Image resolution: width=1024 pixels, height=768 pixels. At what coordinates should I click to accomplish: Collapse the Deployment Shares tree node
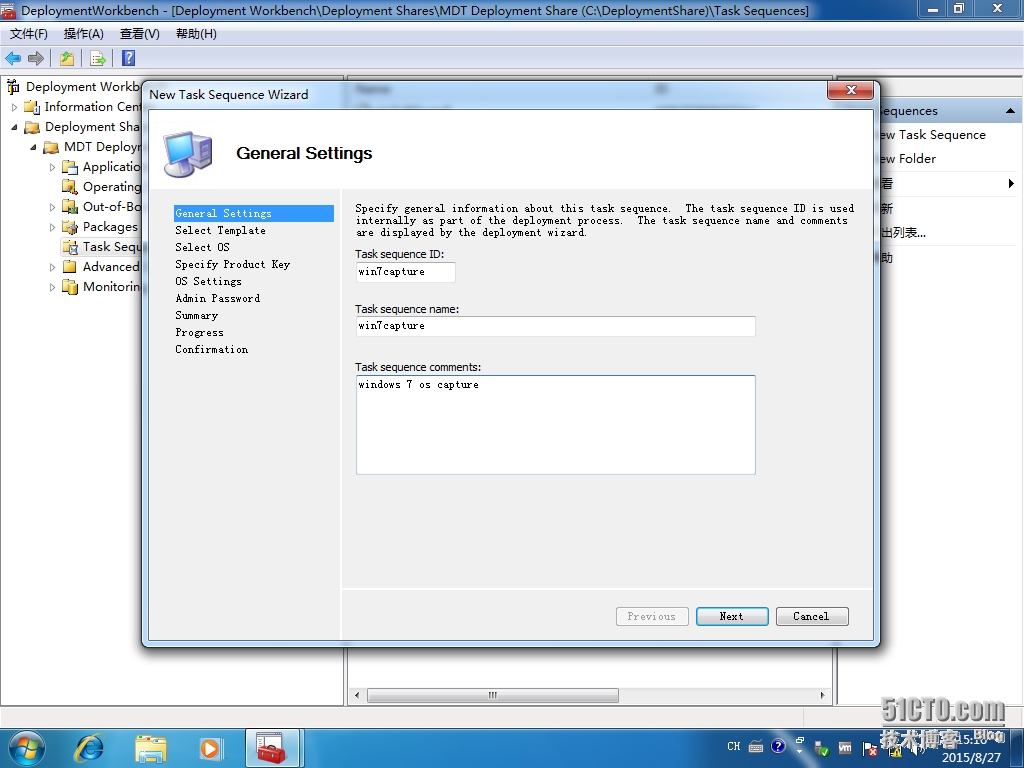14,127
